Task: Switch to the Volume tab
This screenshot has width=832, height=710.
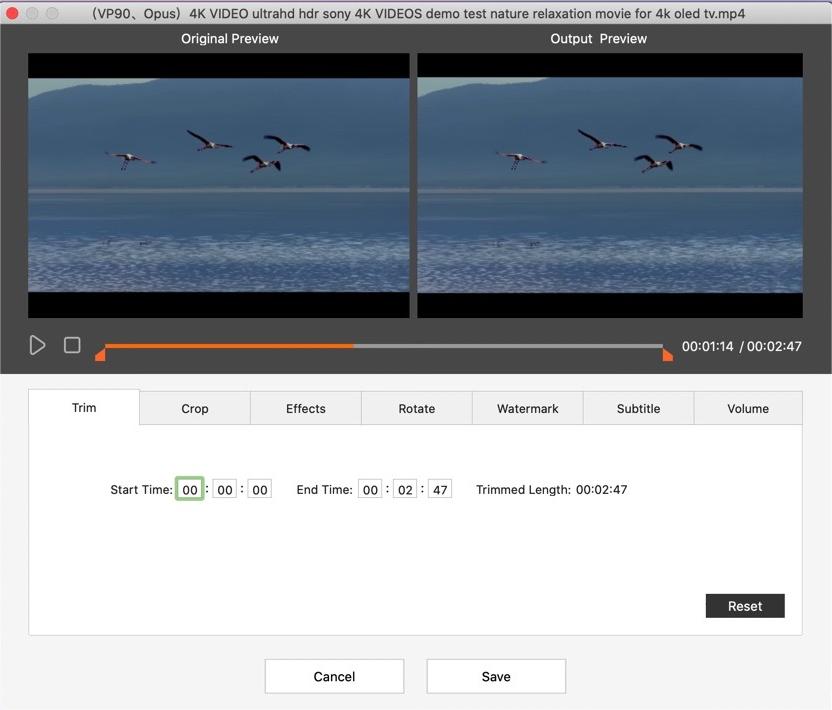Action: tap(748, 408)
